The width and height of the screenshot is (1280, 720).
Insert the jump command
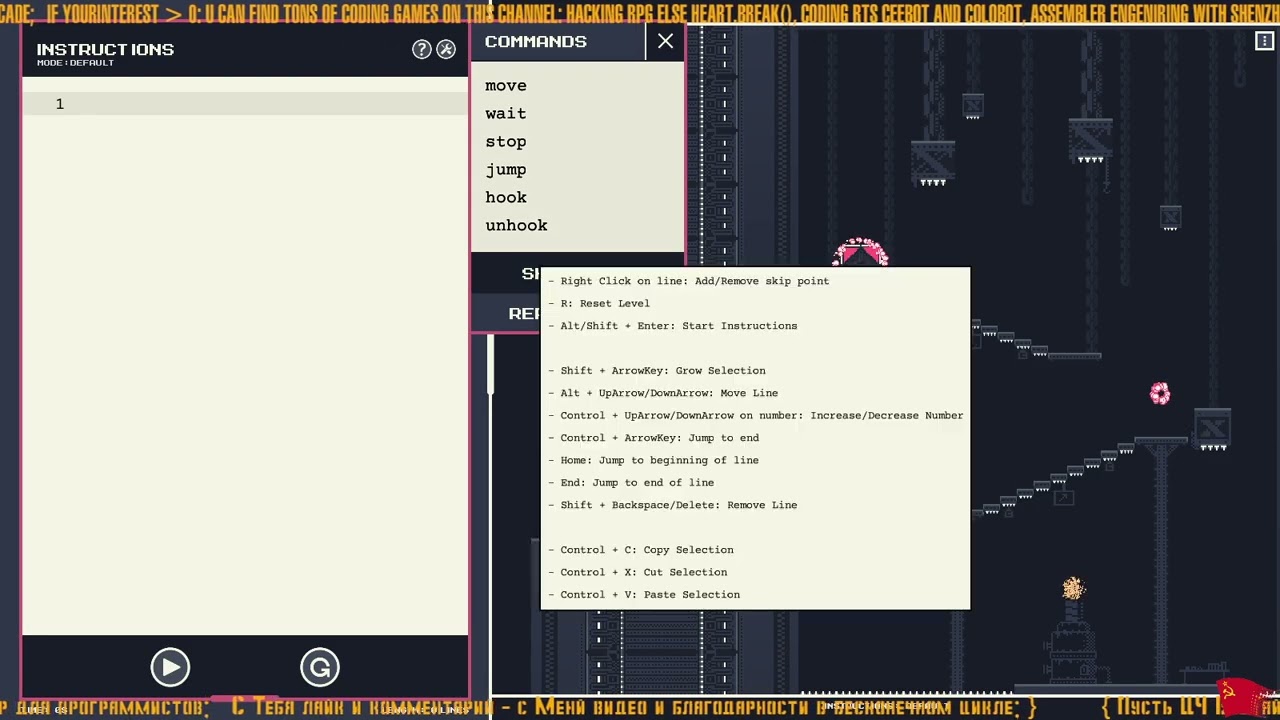506,170
